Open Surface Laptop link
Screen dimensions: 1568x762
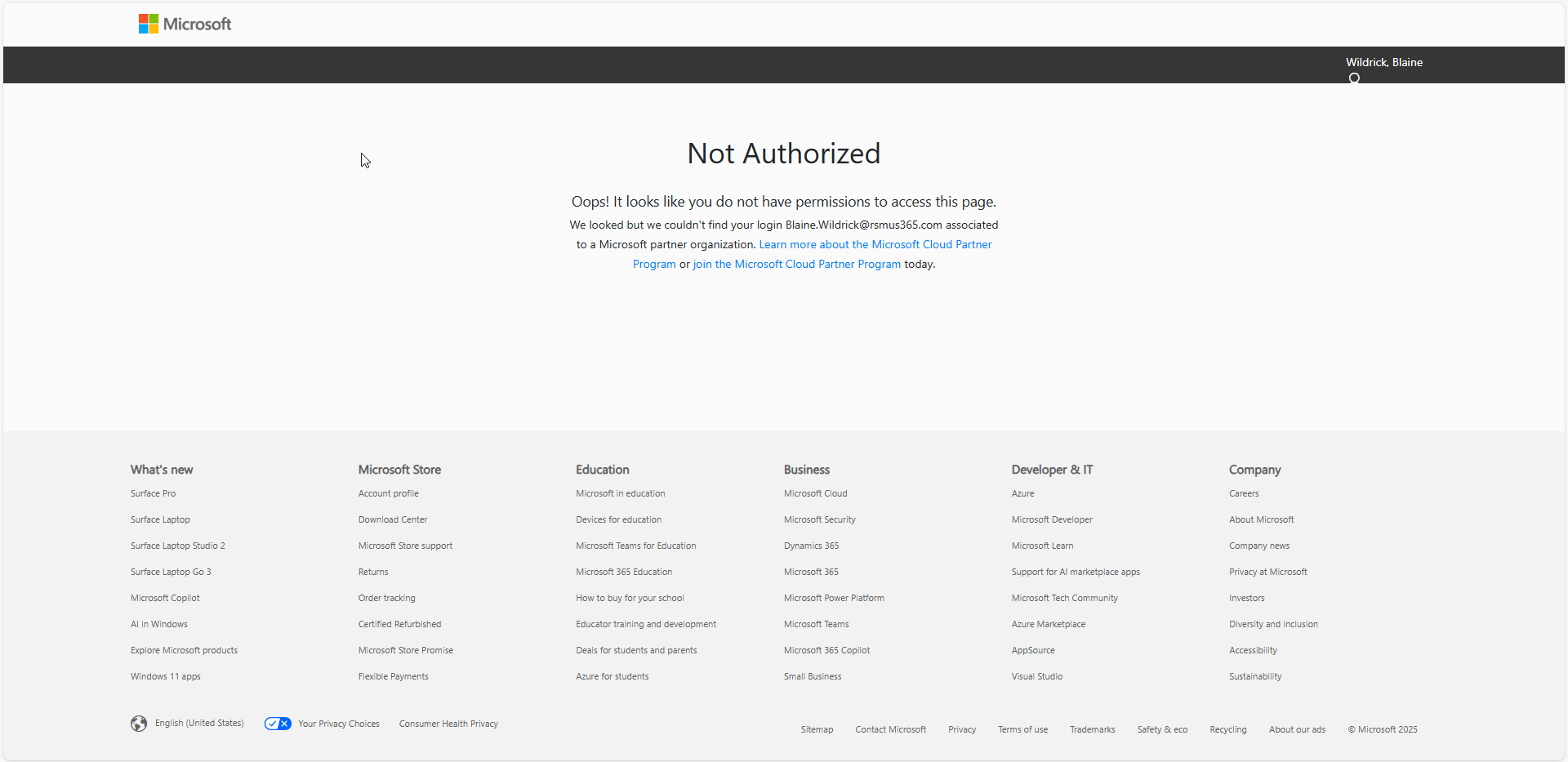tap(160, 519)
